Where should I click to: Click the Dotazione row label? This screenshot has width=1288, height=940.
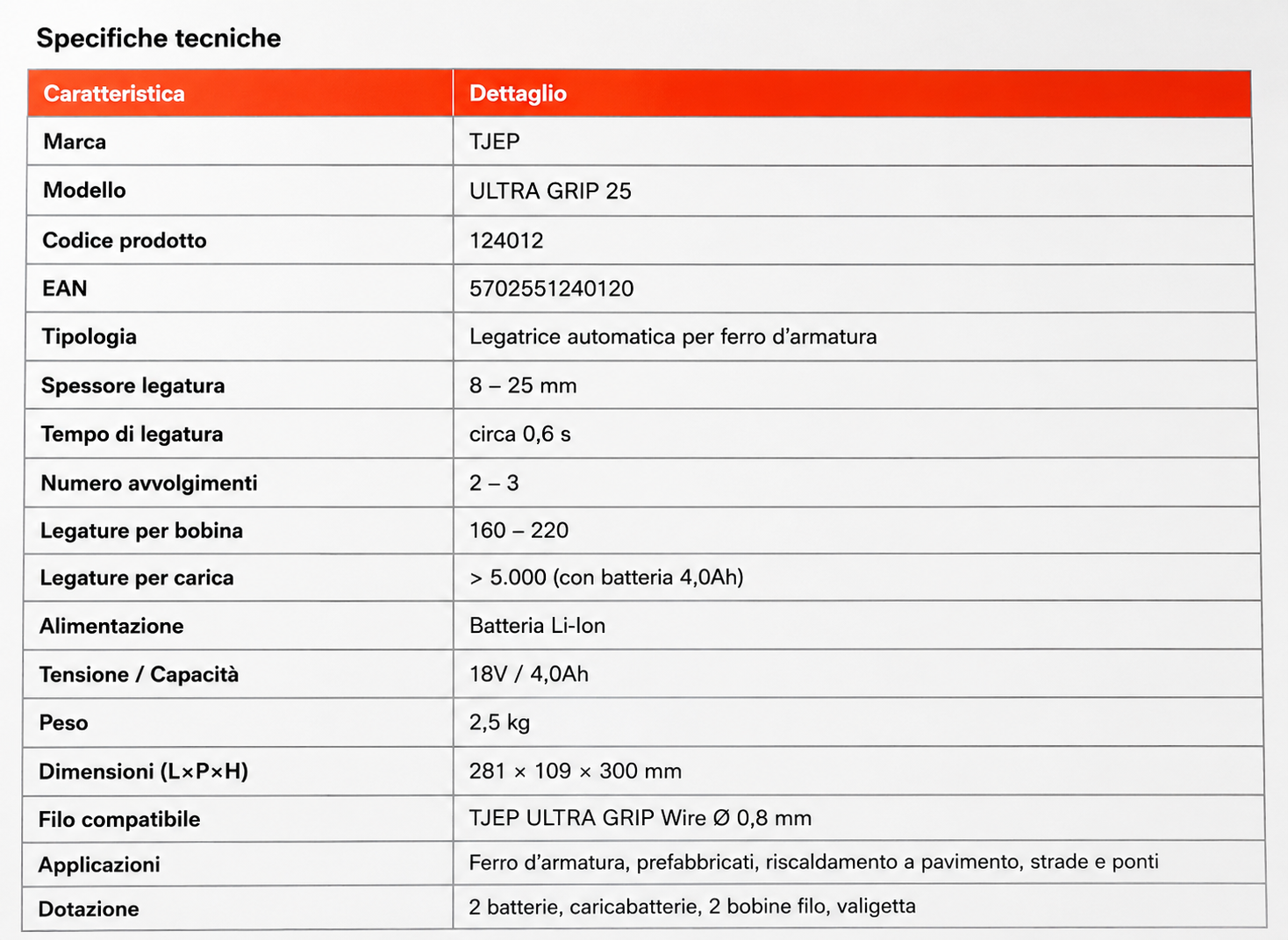[89, 908]
